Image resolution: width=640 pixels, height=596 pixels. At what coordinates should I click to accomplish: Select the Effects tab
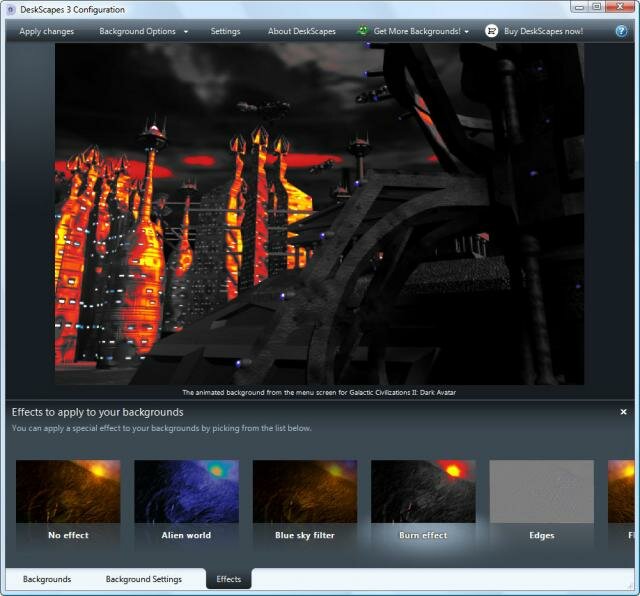(x=229, y=579)
